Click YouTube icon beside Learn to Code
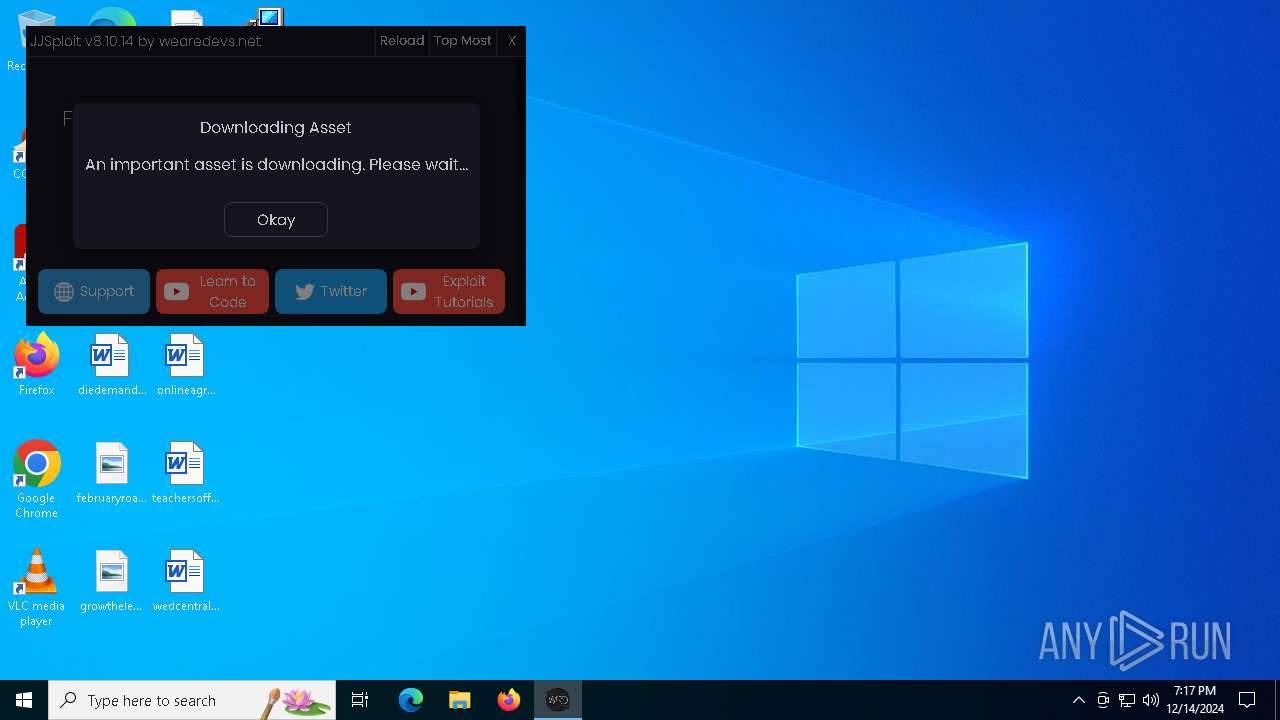Screen dimensions: 1280x720 coord(176,292)
